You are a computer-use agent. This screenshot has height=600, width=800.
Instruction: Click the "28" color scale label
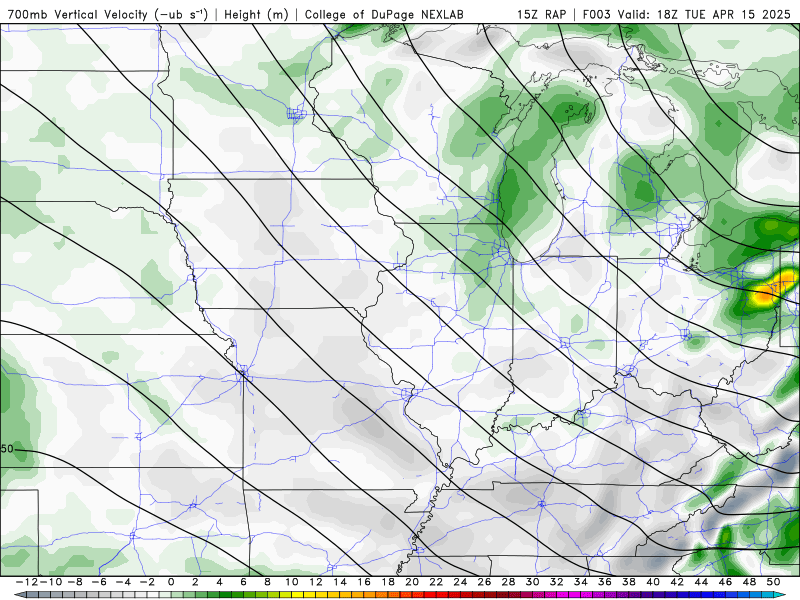pos(508,582)
